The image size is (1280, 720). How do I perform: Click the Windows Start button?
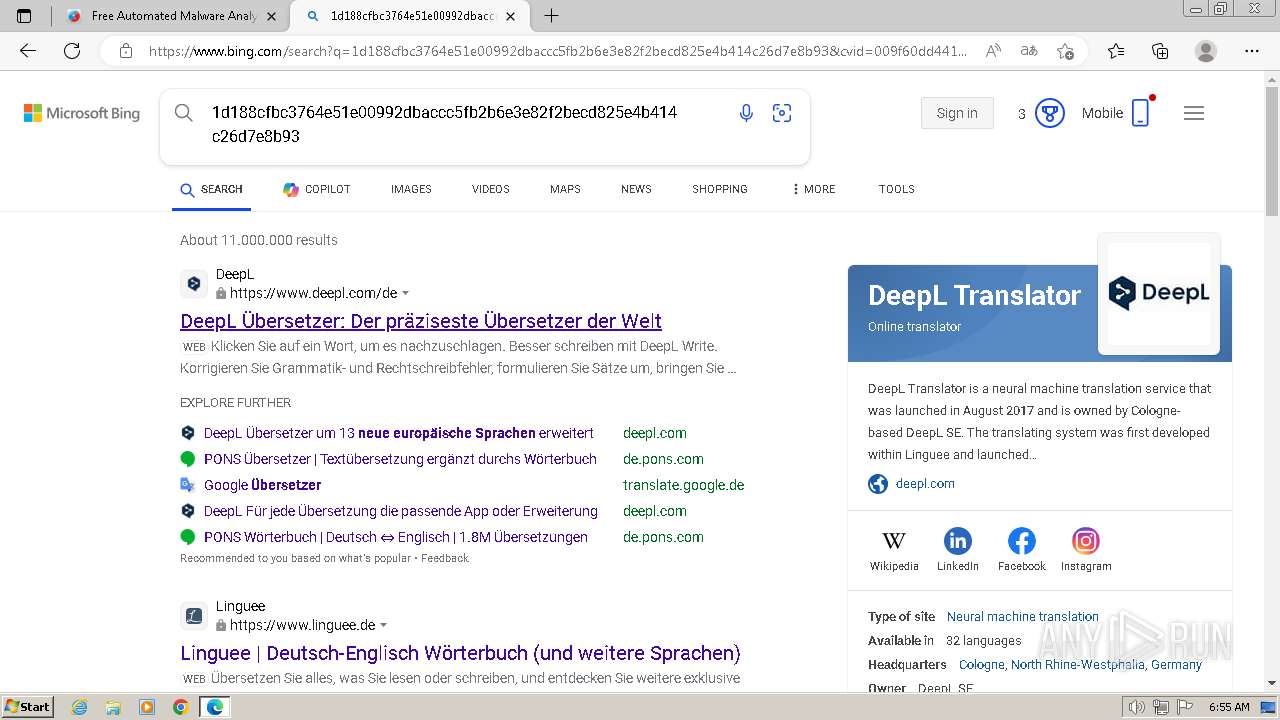pos(27,707)
